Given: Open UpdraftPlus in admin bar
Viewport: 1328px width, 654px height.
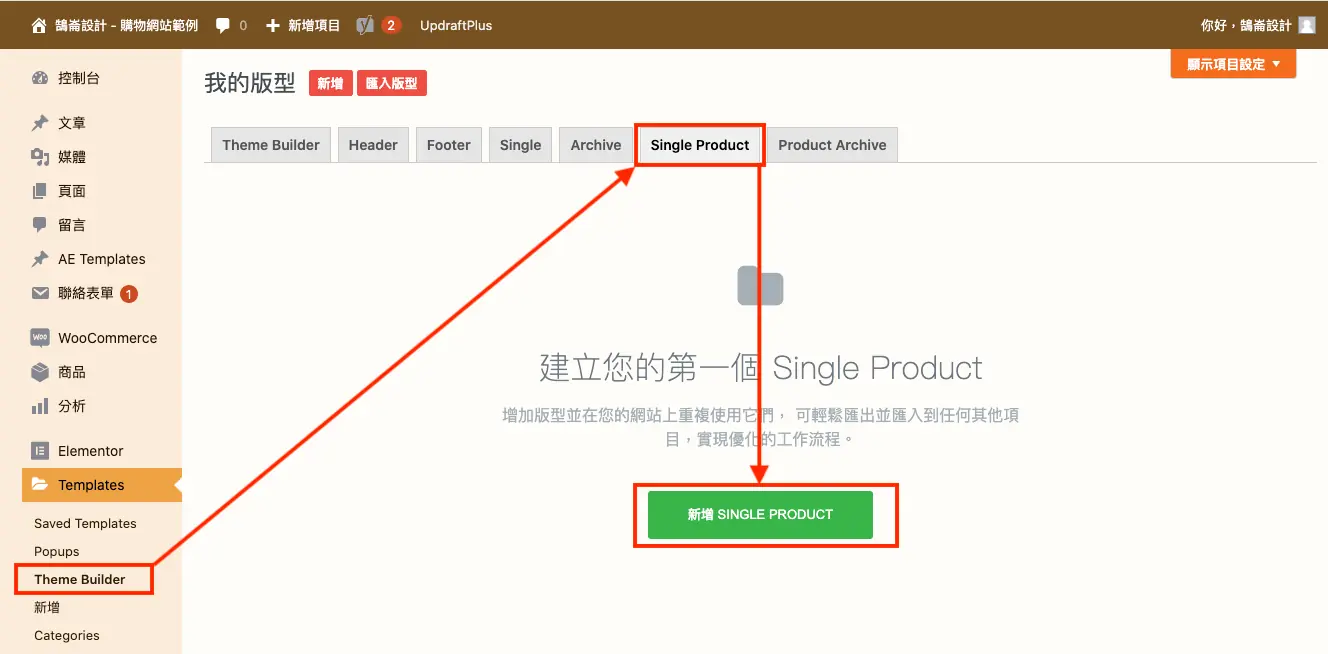Looking at the screenshot, I should pyautogui.click(x=456, y=25).
